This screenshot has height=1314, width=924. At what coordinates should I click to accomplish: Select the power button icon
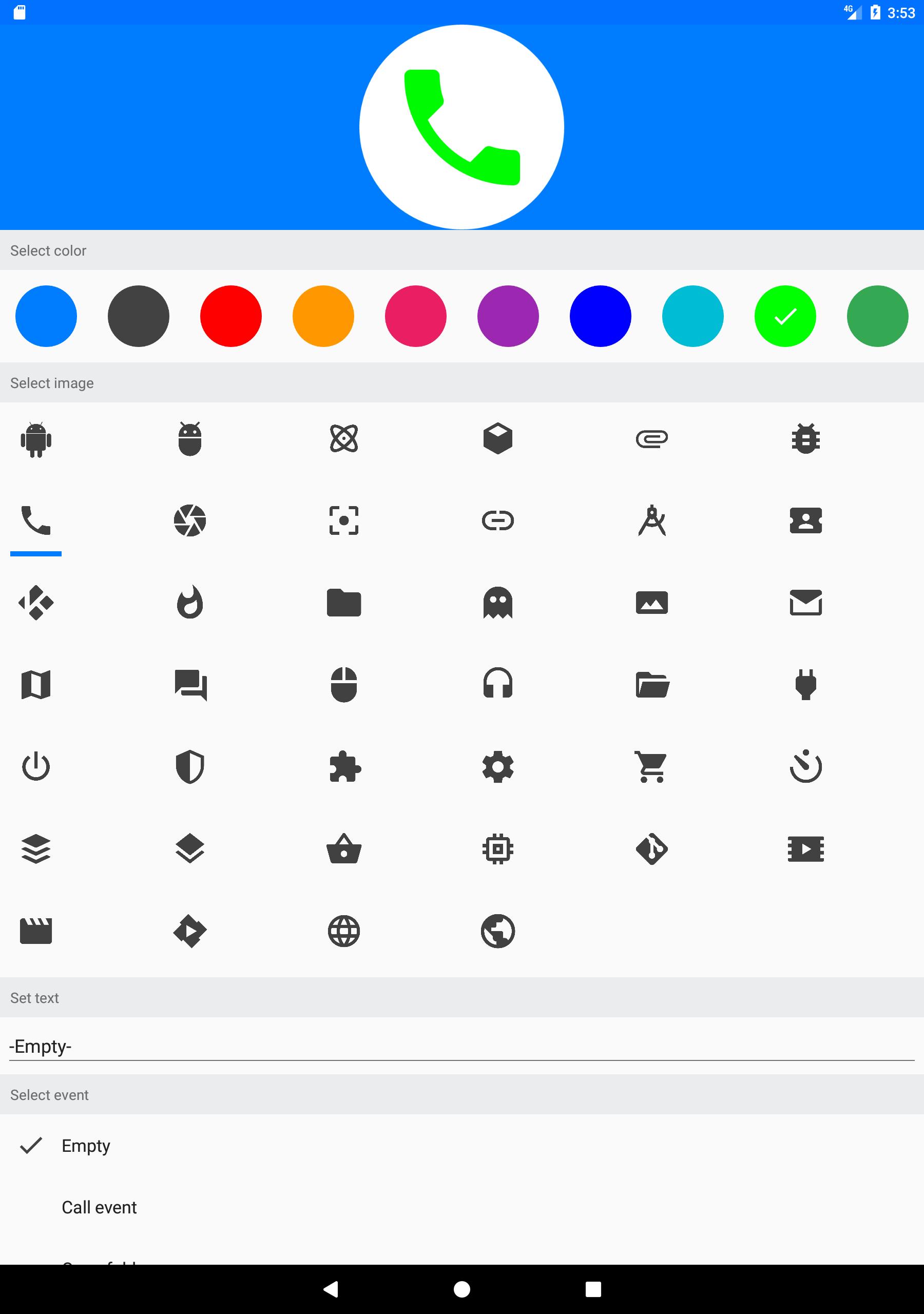pos(36,767)
